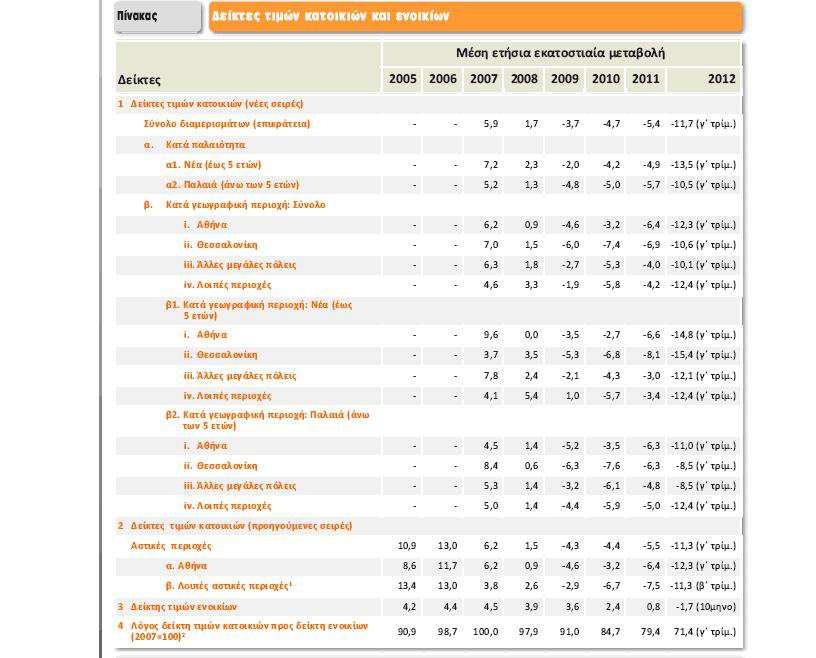The height and width of the screenshot is (658, 816).
Task: Click the 2012 column header
Action: 704,79
